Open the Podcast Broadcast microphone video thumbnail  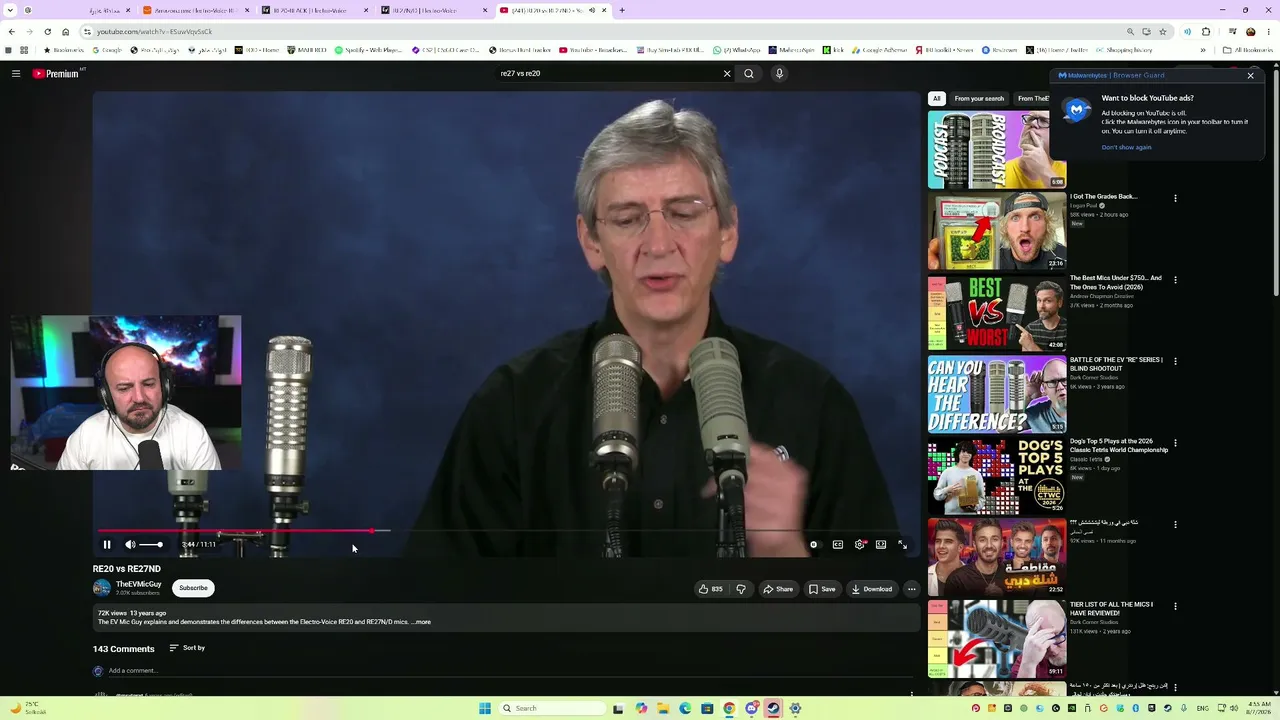coord(997,150)
